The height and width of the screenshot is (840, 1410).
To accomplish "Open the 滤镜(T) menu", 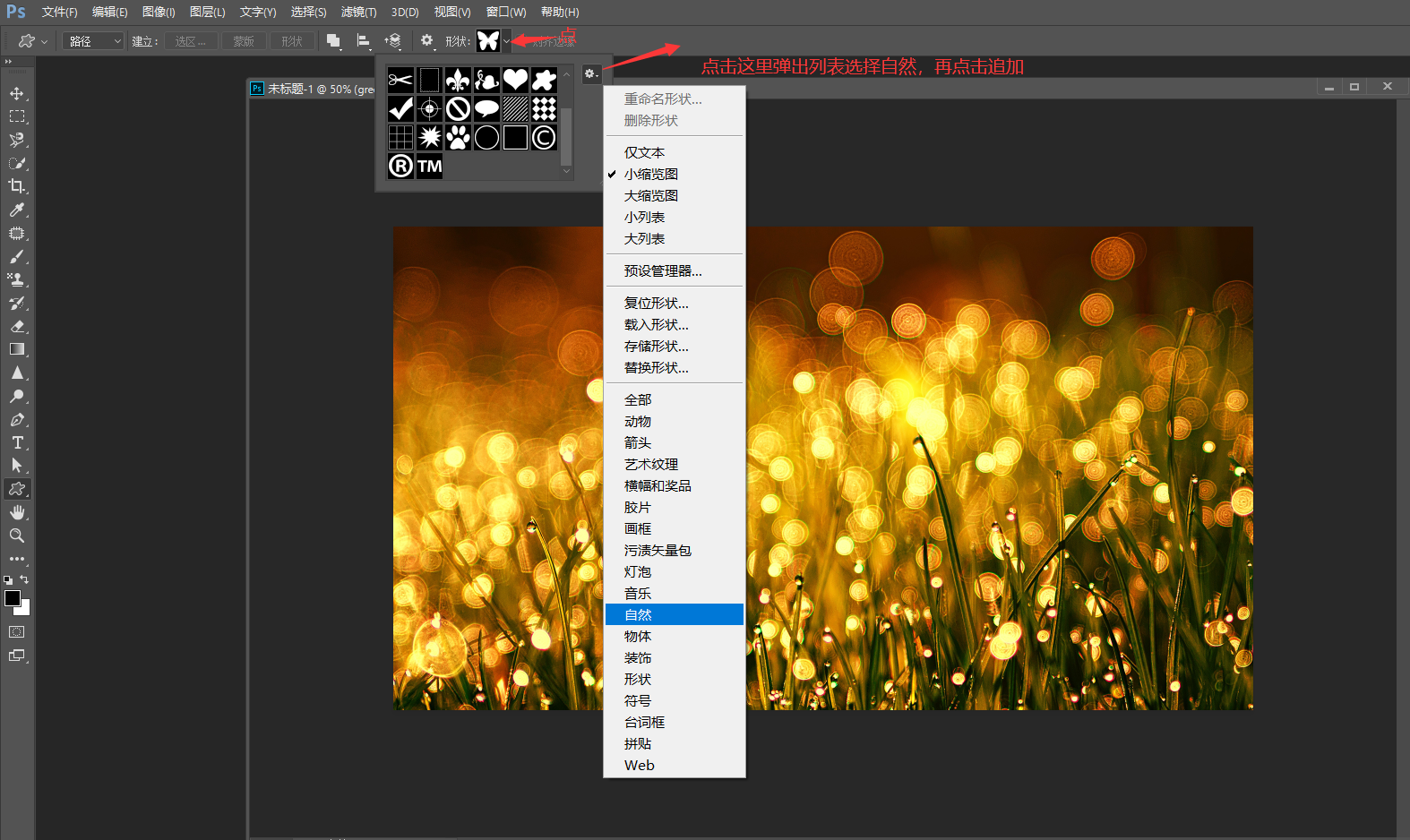I will (358, 12).
